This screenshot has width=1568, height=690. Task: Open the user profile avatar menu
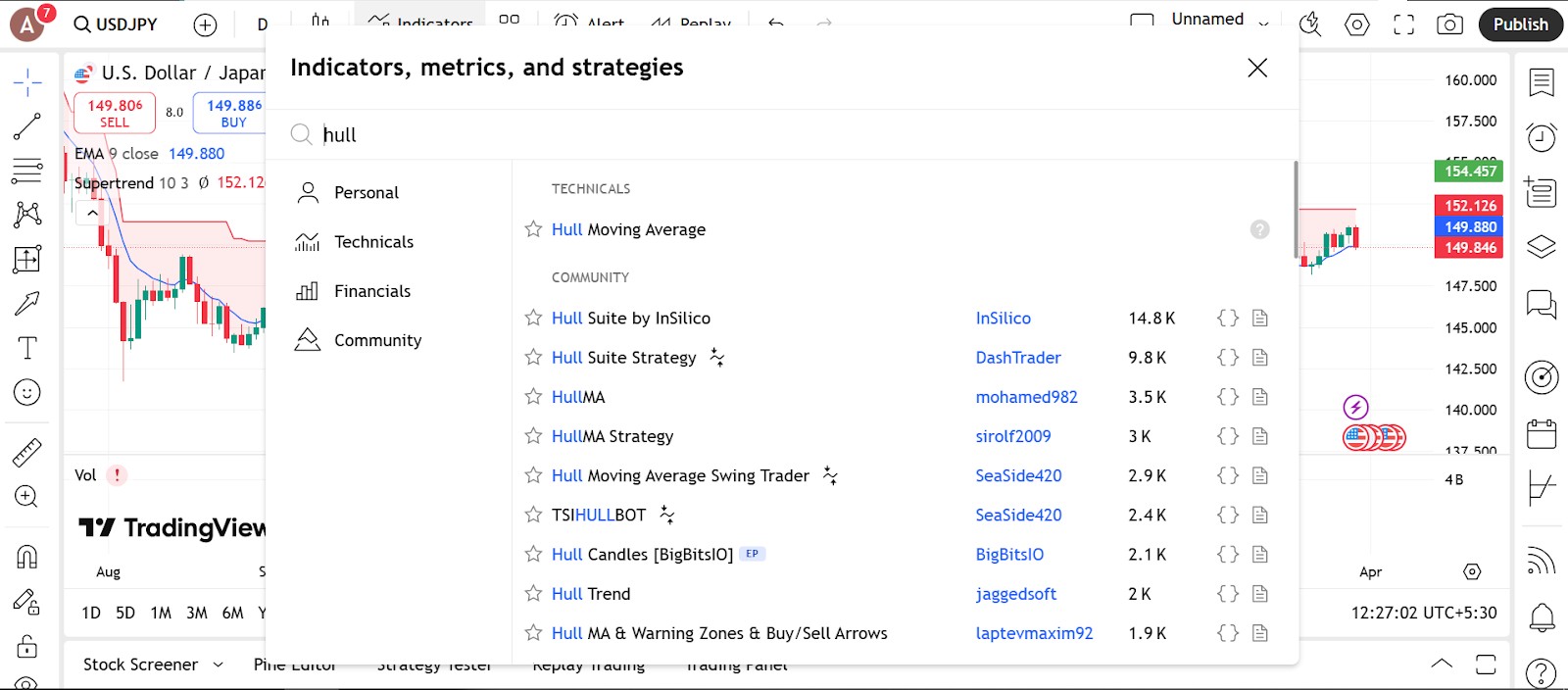click(27, 25)
